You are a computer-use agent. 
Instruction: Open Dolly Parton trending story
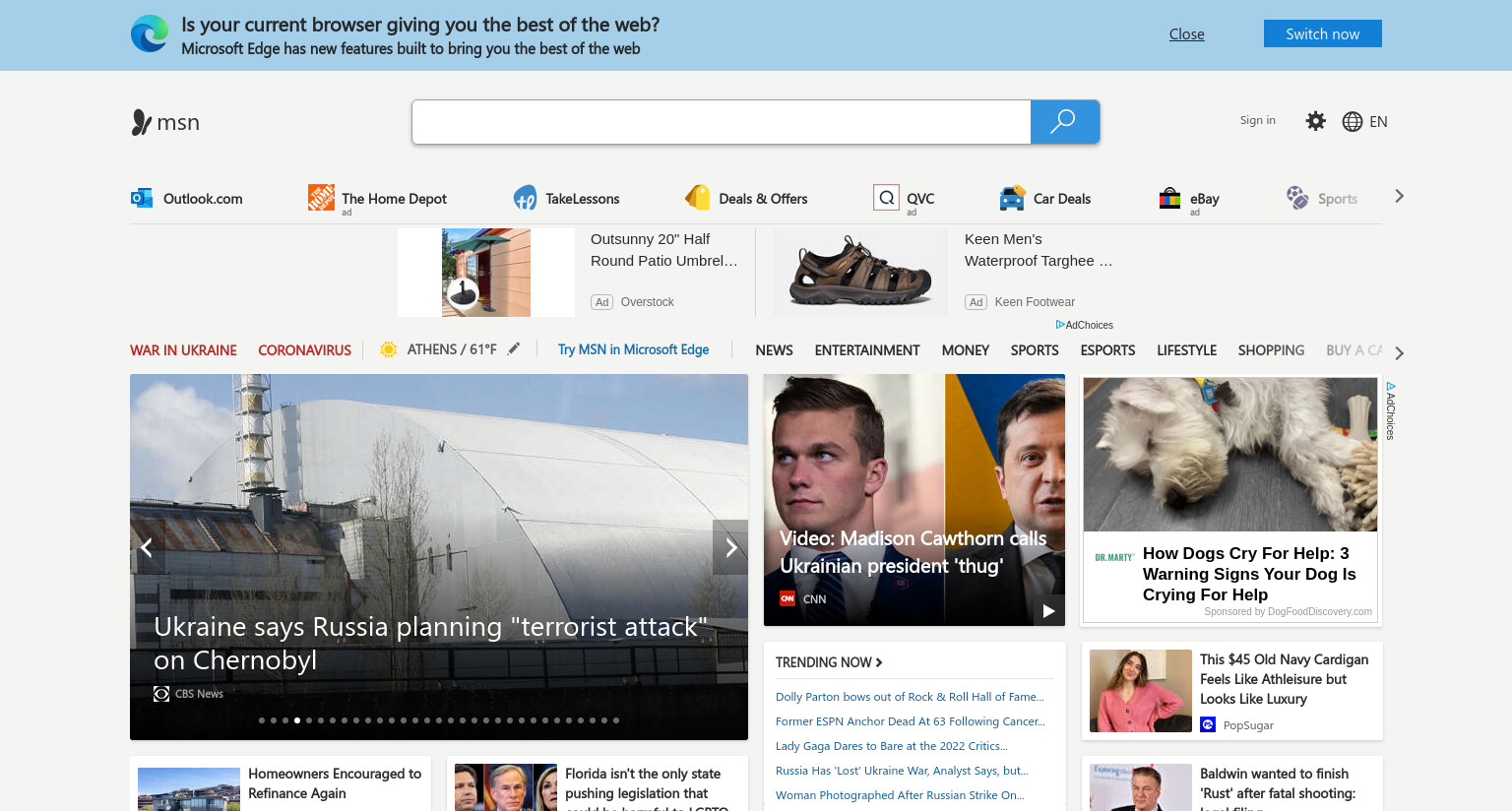(x=910, y=697)
